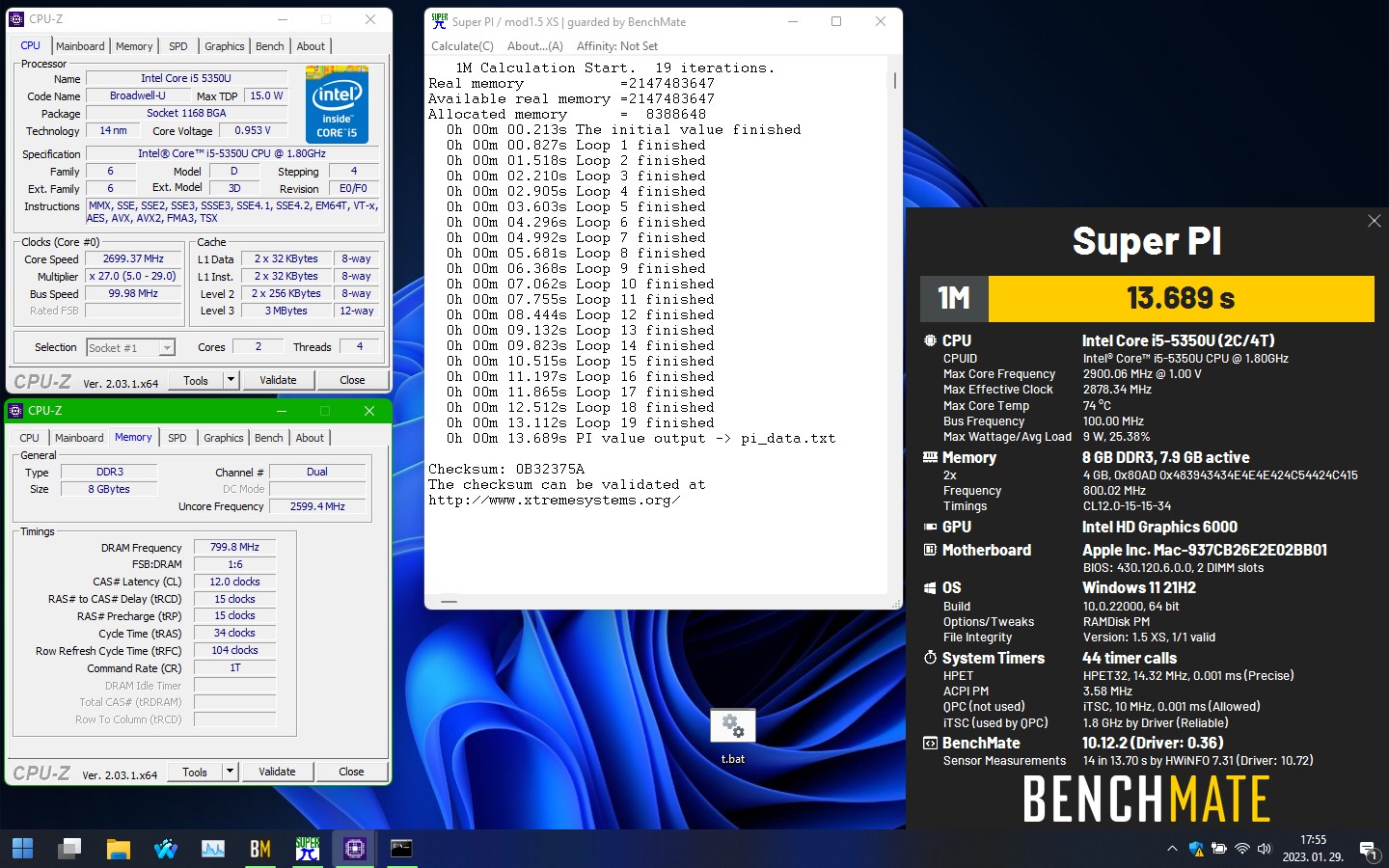Click the Intel Core i5 5350U name field
1389x868 pixels.
tap(186, 79)
